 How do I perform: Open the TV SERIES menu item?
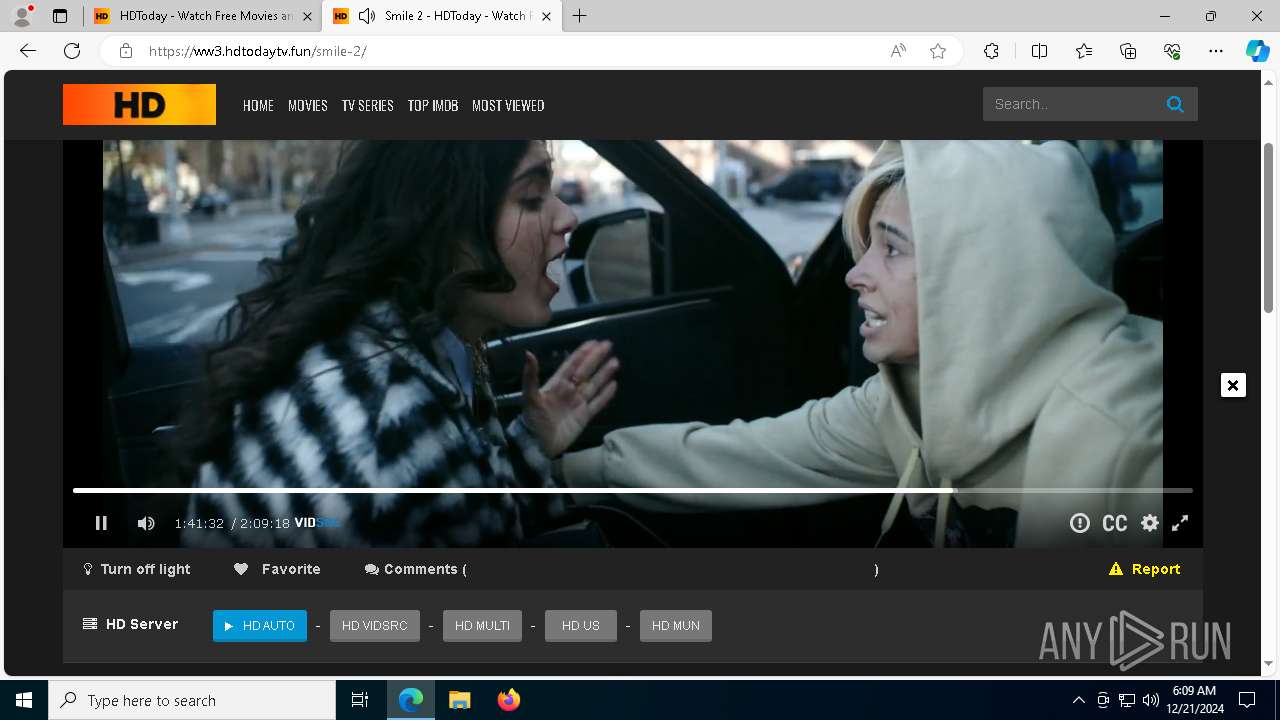coord(368,105)
